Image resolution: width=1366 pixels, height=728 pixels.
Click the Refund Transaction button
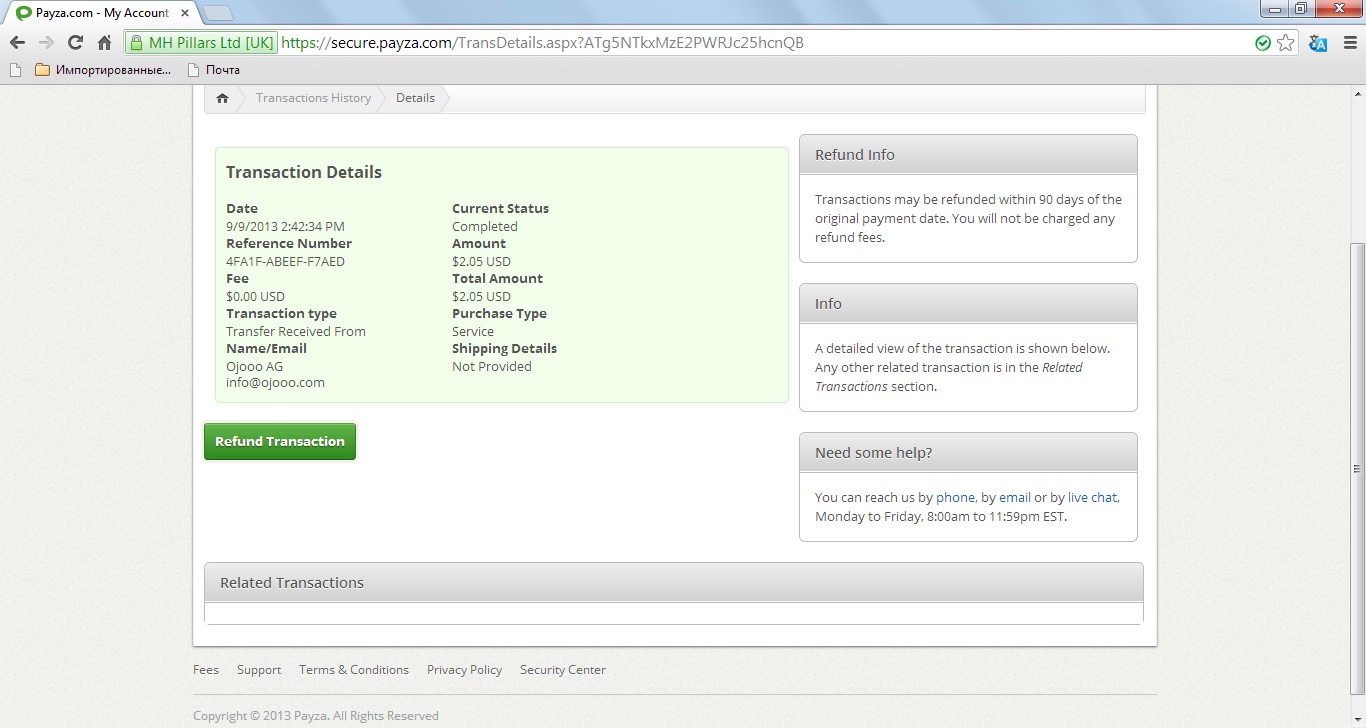click(280, 441)
